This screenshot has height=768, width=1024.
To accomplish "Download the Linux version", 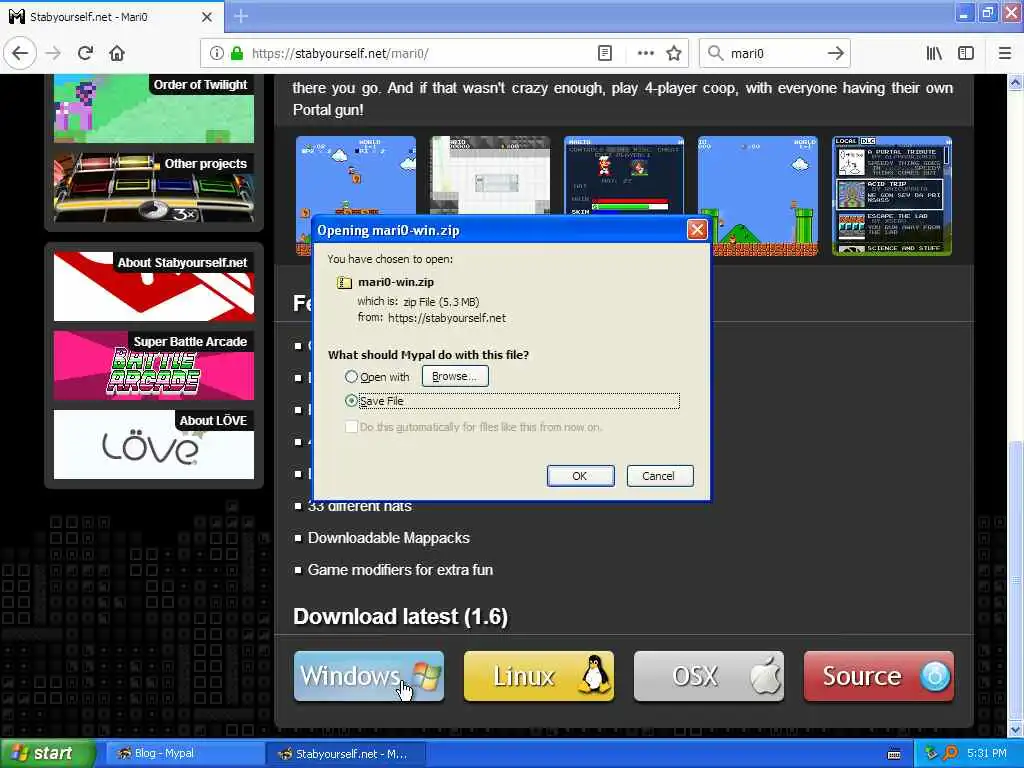I will [x=539, y=676].
